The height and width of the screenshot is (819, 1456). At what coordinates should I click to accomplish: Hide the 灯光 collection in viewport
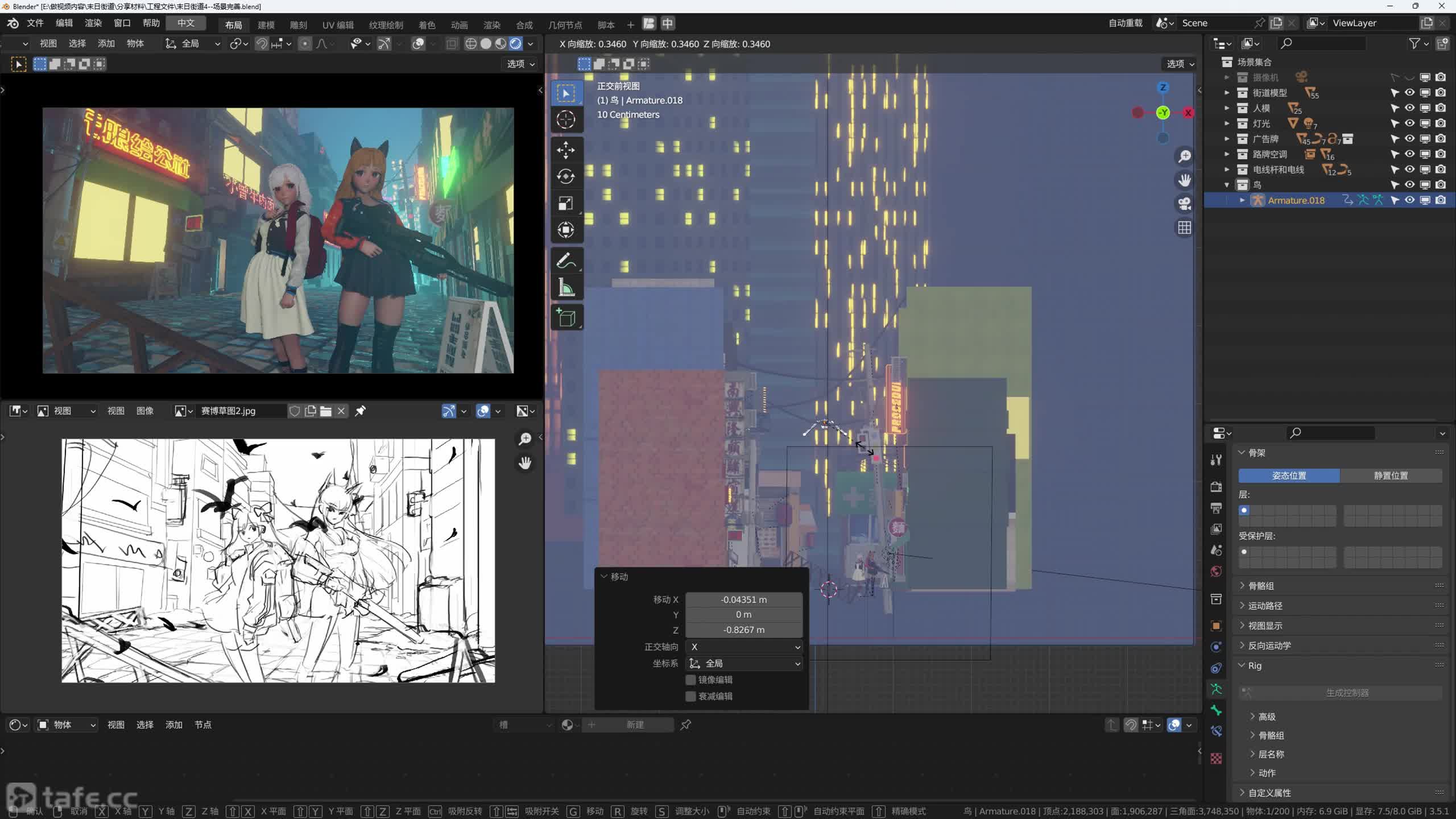click(x=1410, y=123)
